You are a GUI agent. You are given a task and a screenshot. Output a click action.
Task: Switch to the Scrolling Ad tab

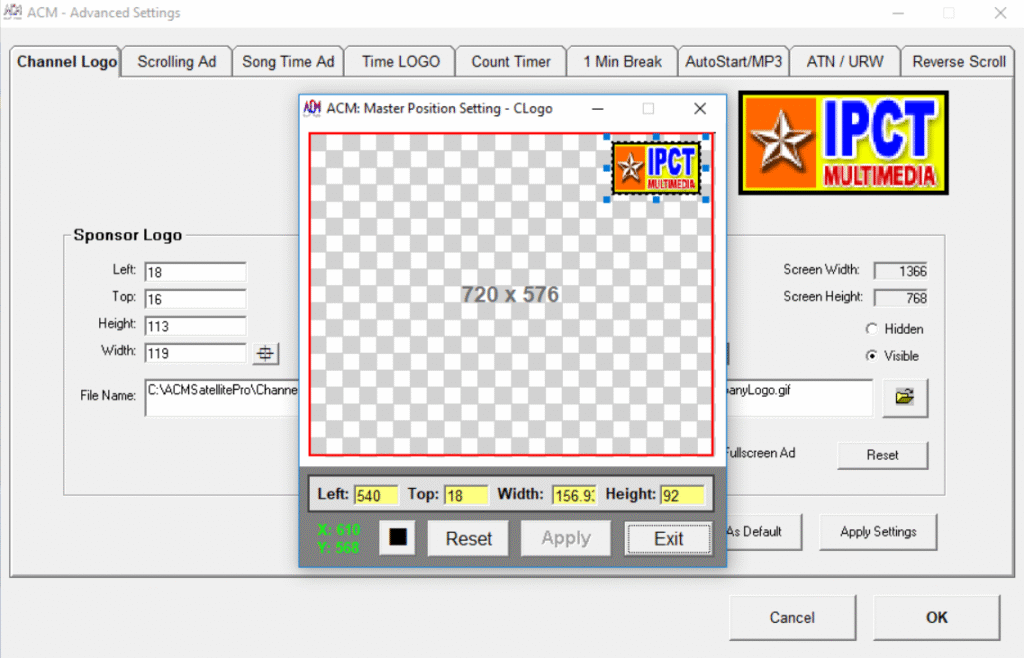point(176,61)
